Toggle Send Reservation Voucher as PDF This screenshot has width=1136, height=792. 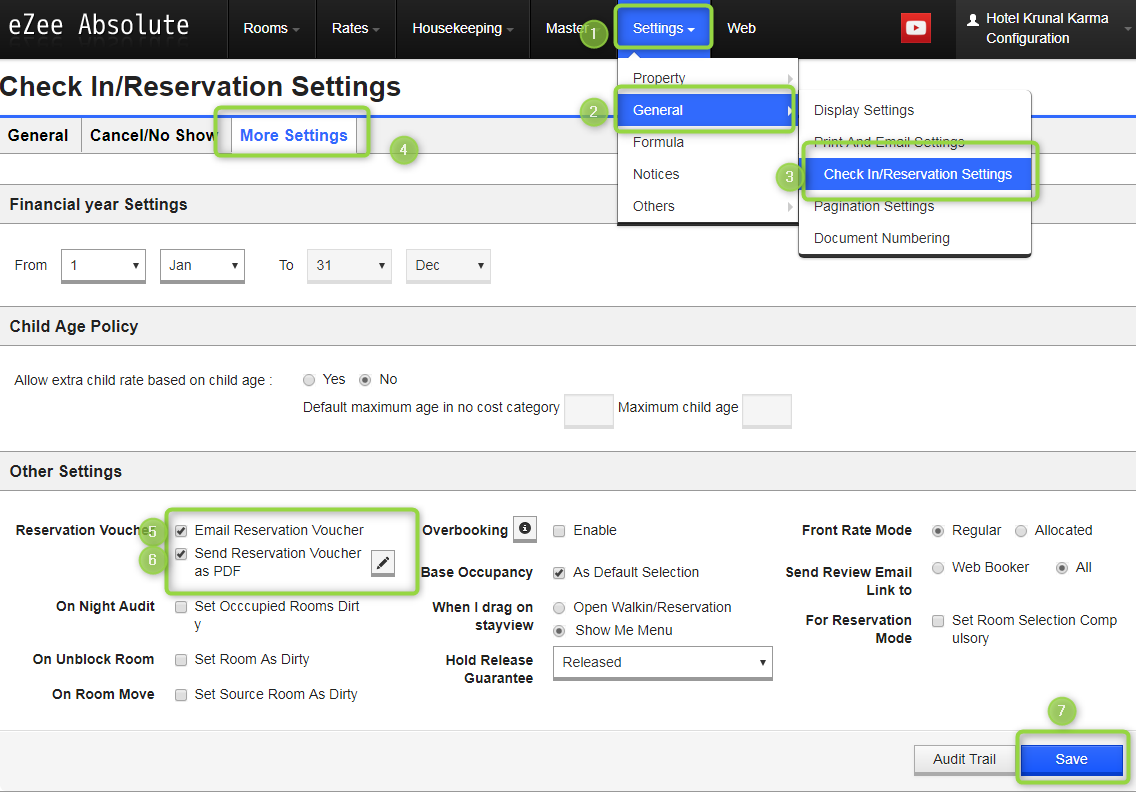[181, 554]
